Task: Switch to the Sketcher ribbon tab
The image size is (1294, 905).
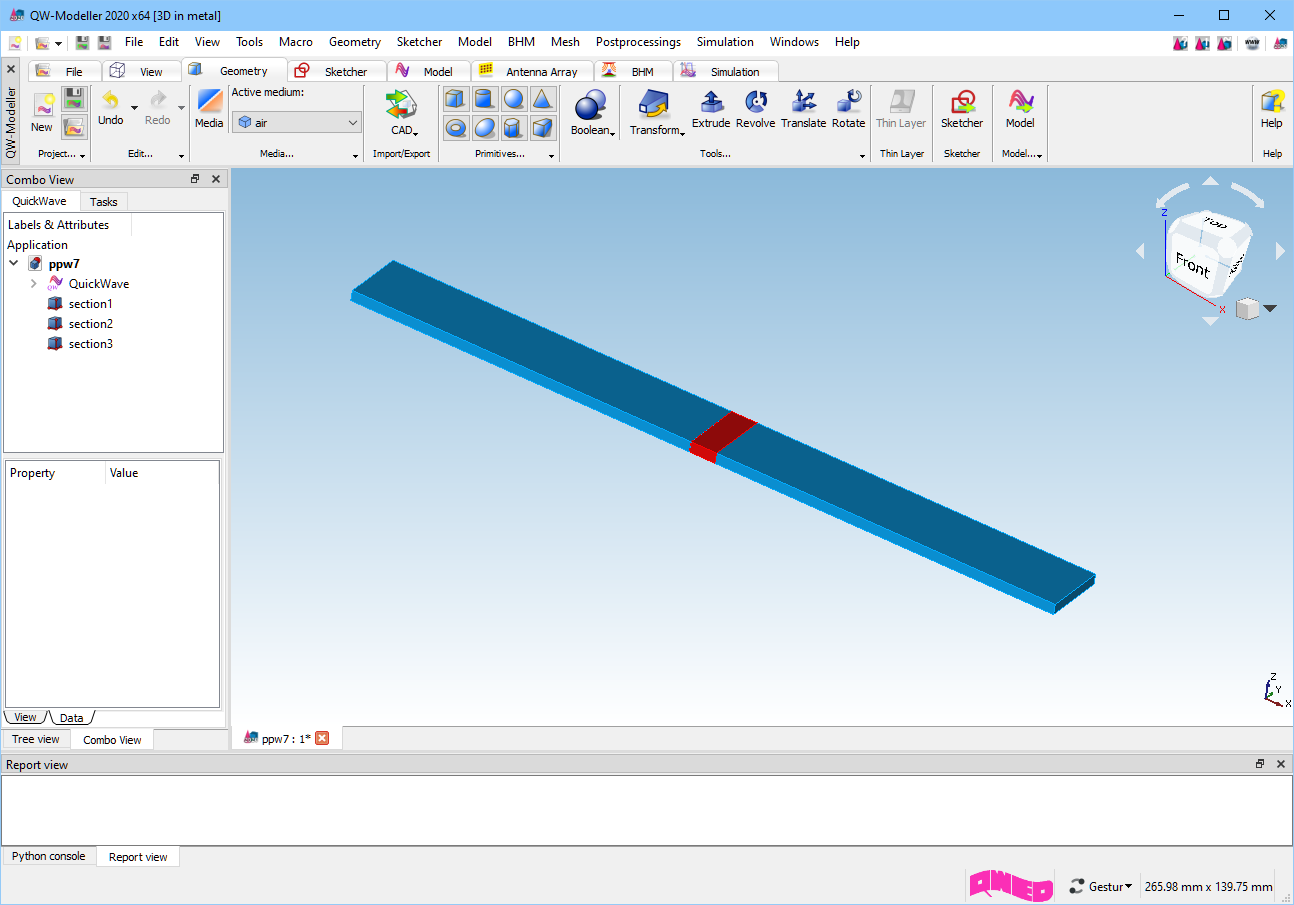Action: [336, 71]
